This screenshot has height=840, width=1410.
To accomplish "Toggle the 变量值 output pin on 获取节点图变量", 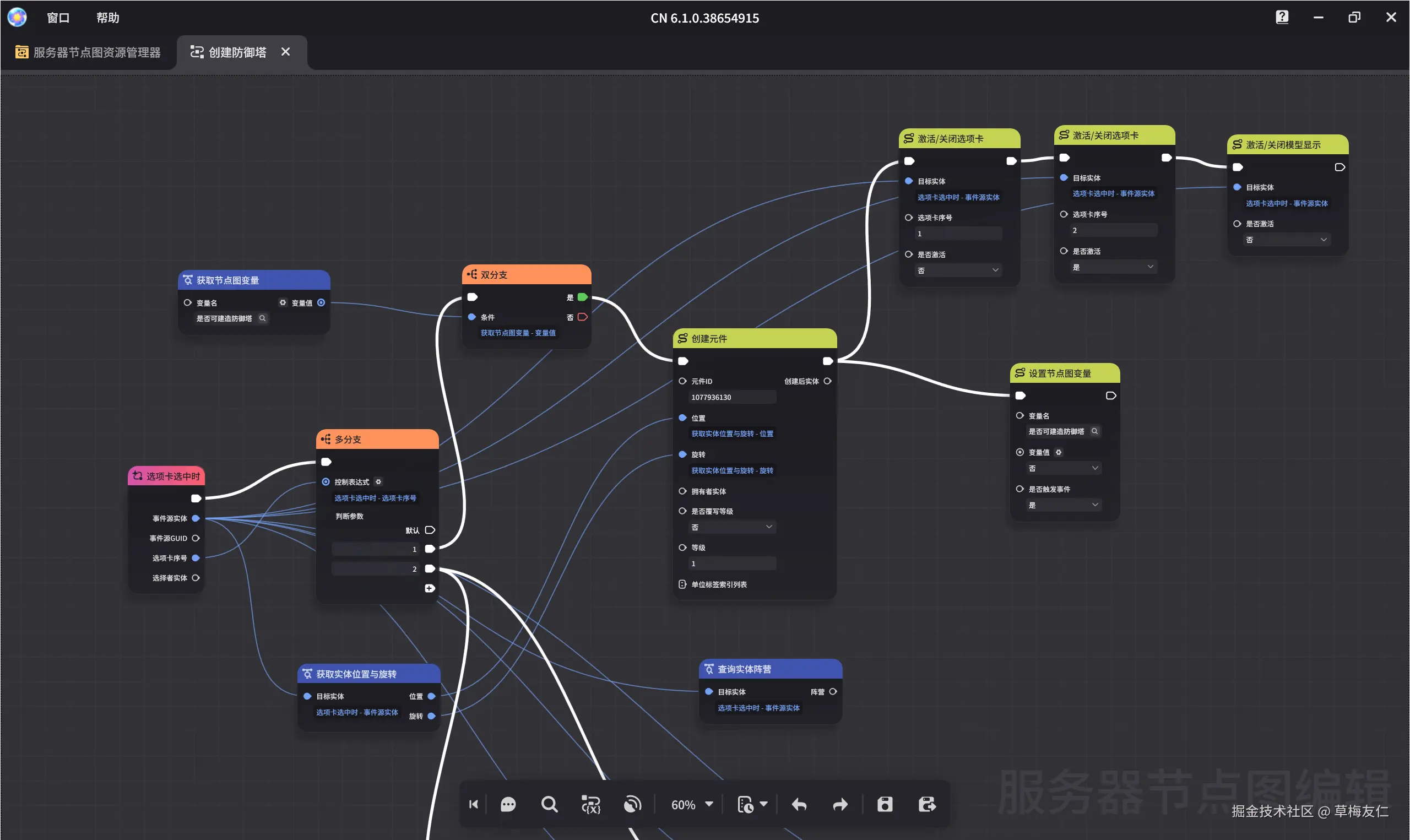I will coord(321,303).
